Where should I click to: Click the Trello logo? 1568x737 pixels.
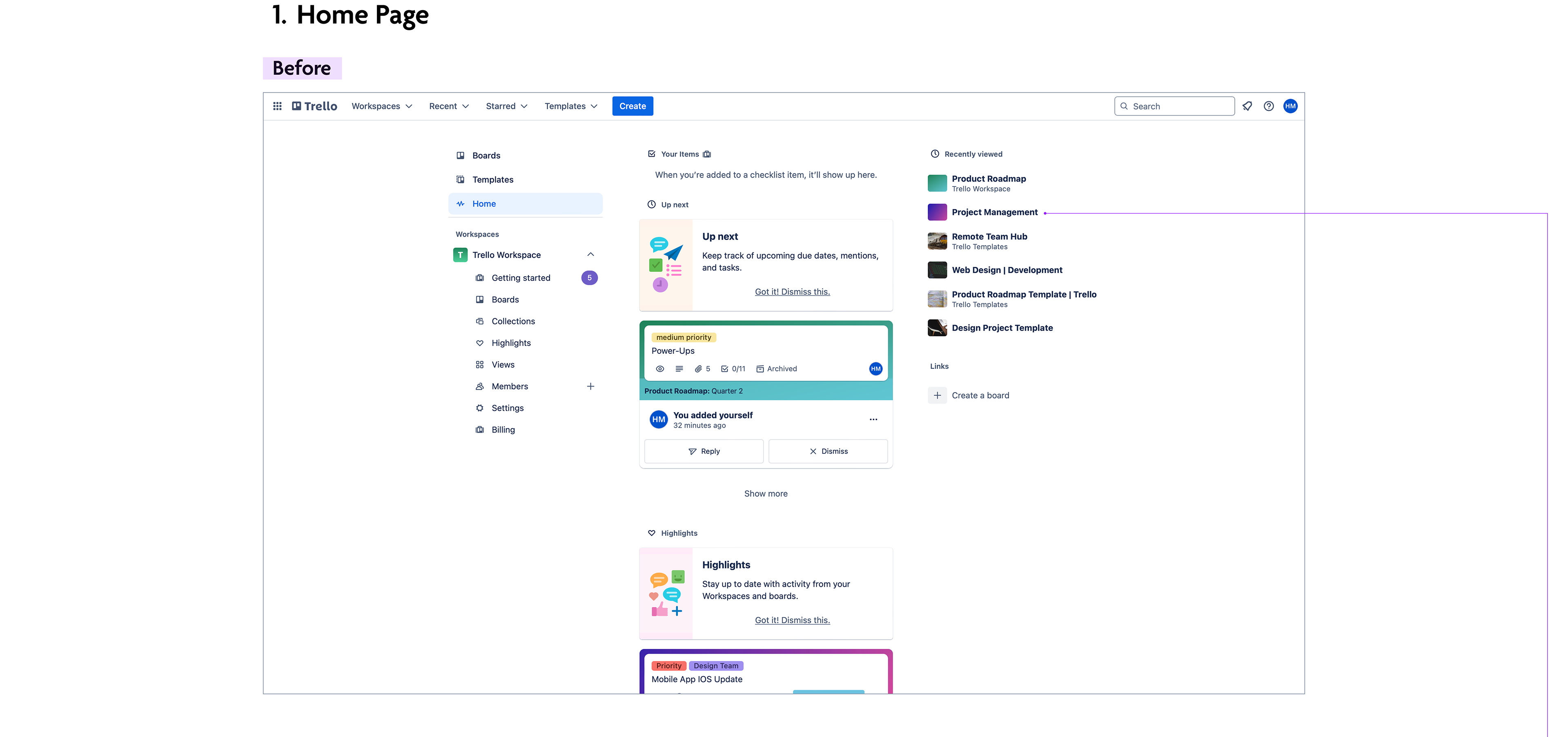click(314, 106)
